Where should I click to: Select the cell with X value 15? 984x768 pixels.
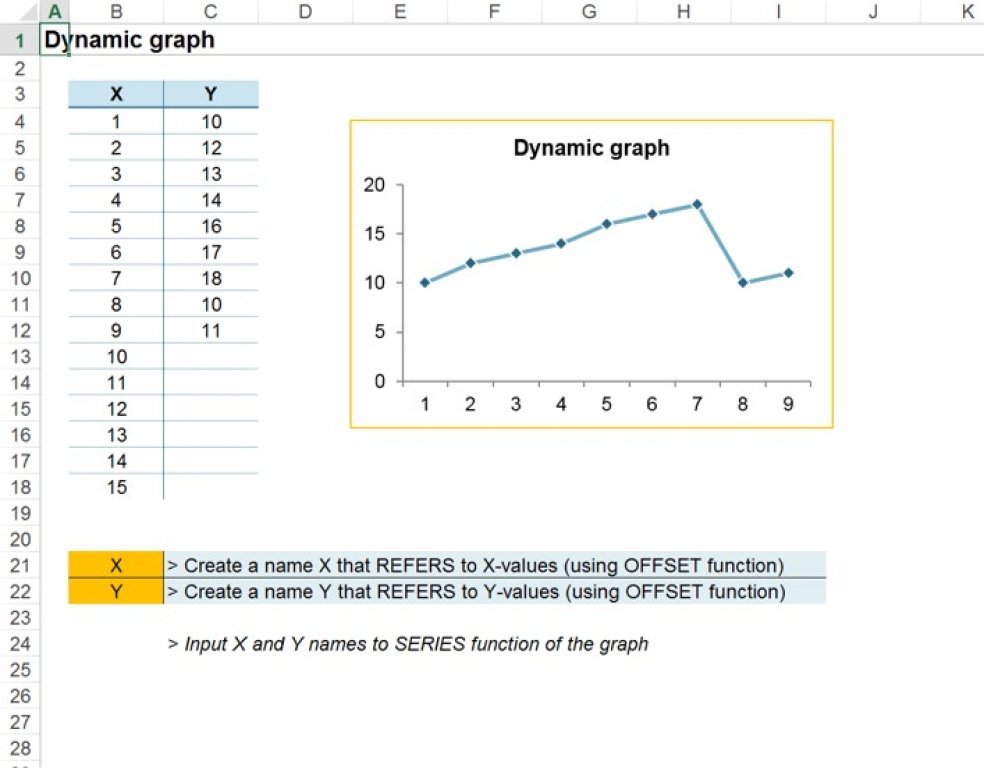[x=116, y=487]
